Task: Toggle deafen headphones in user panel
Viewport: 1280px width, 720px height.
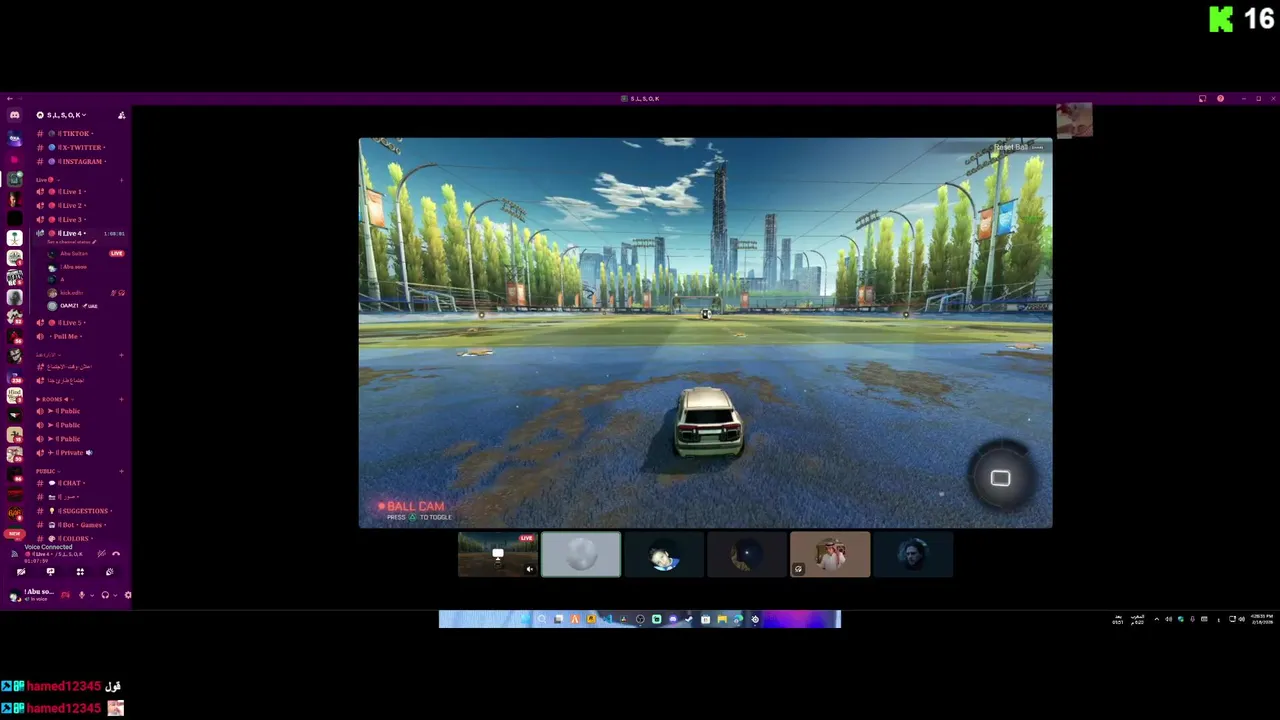Action: [105, 595]
